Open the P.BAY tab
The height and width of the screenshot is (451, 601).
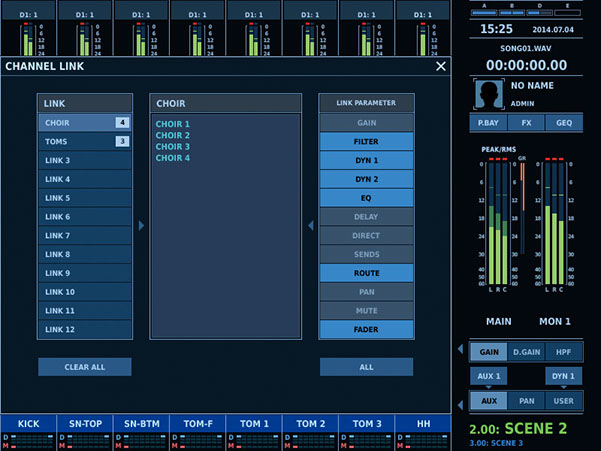point(488,123)
